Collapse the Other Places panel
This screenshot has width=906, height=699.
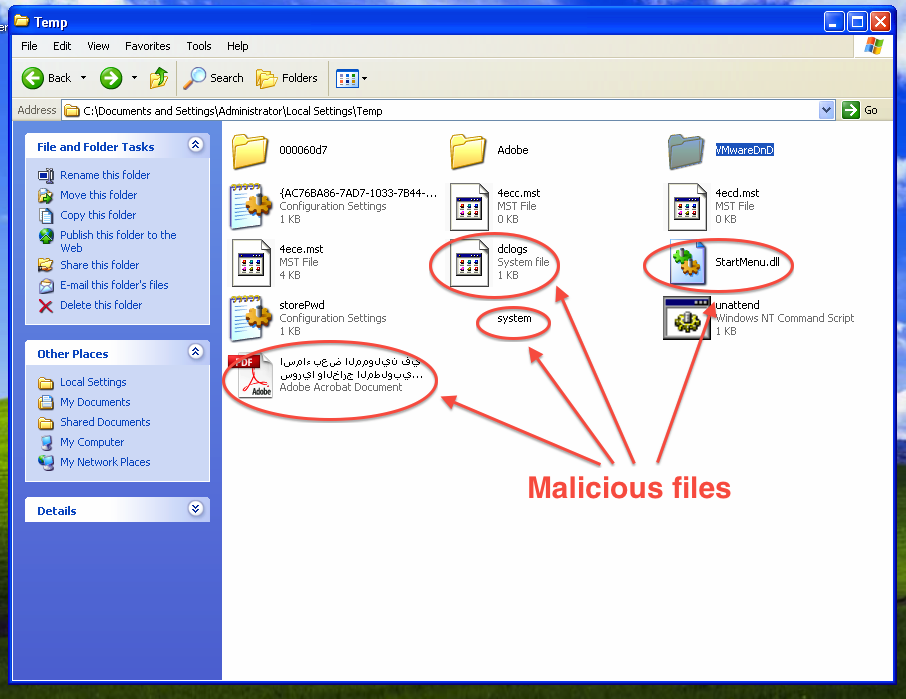point(195,353)
